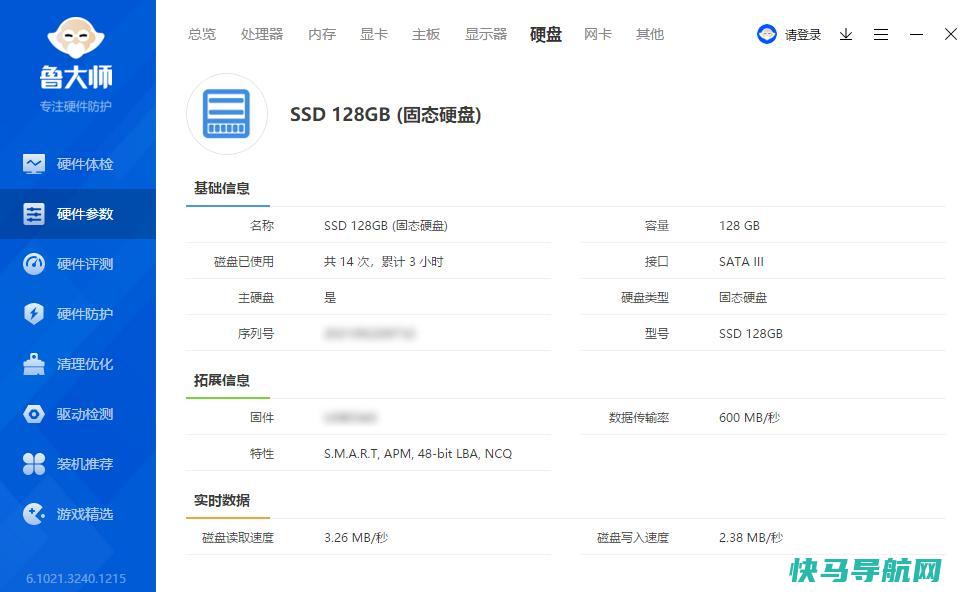Click the 基础信息 section heading
This screenshot has height=592, width=968.
[222, 188]
